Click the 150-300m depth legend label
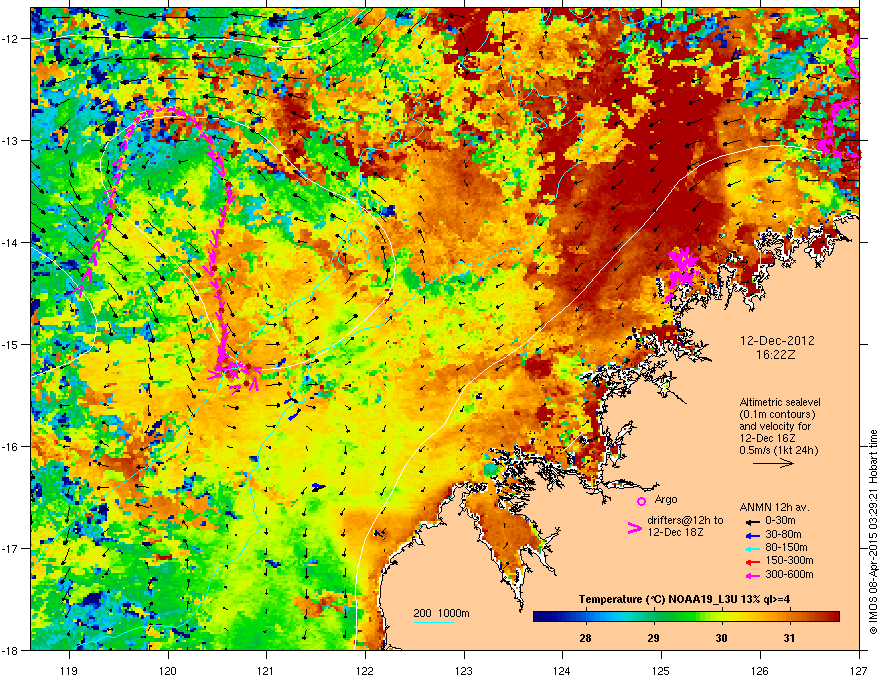 (789, 560)
